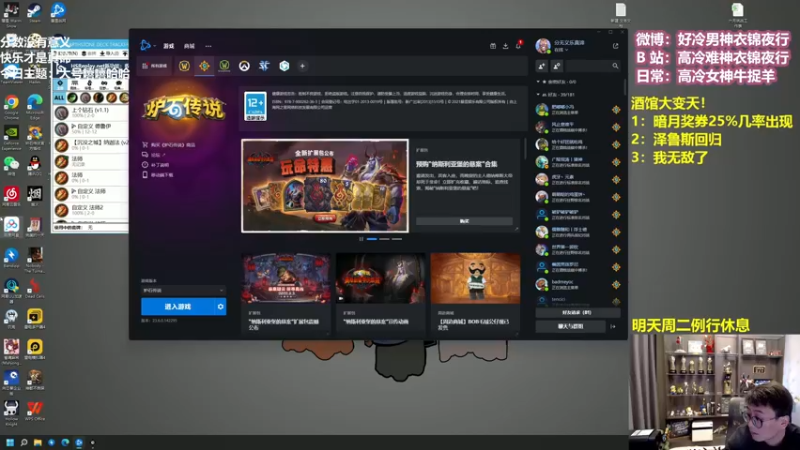The height and width of the screenshot is (450, 800).
Task: Add a game with the plus button
Action: (x=302, y=66)
